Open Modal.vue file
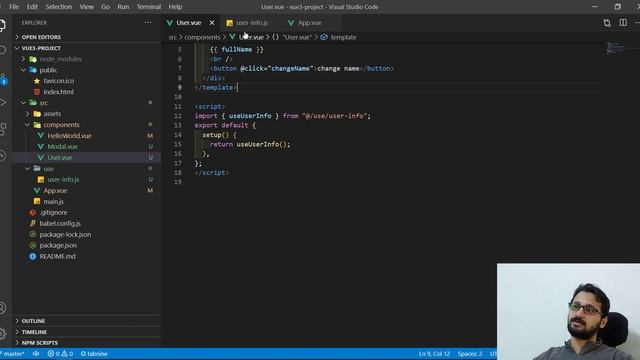 point(62,147)
